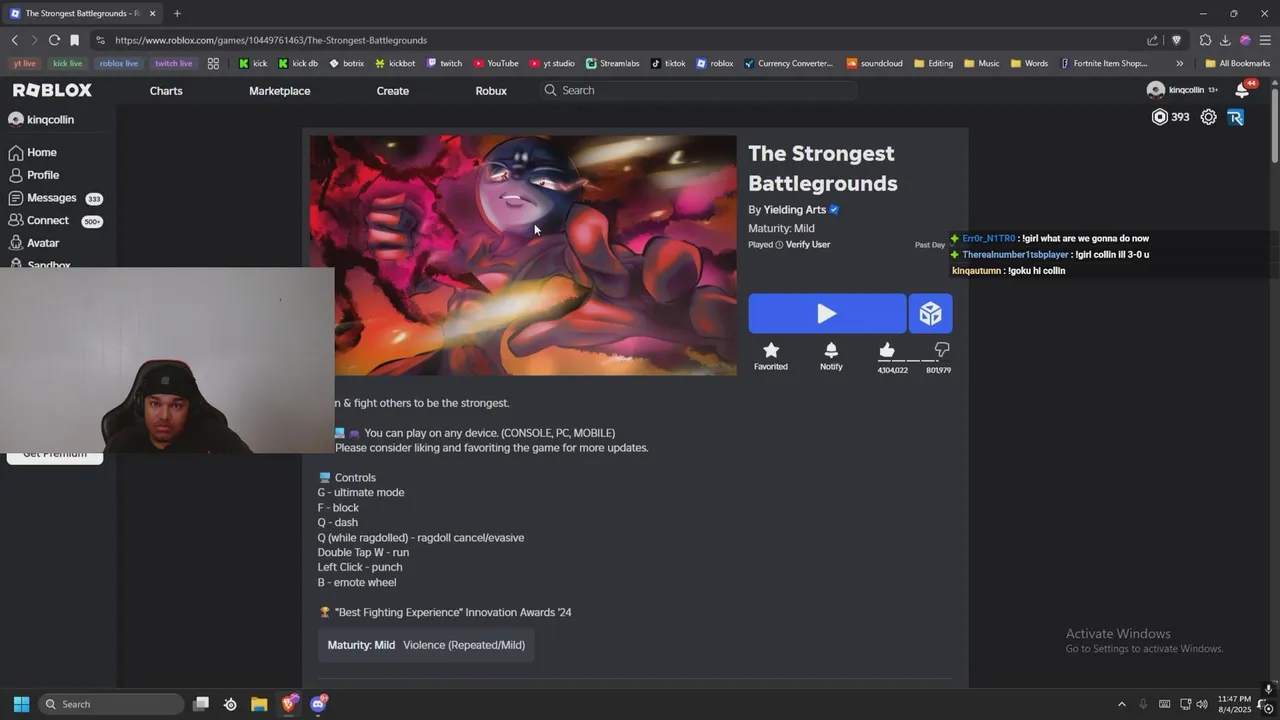1280x720 pixels.
Task: Click the share icon in address bar
Action: (x=1152, y=40)
